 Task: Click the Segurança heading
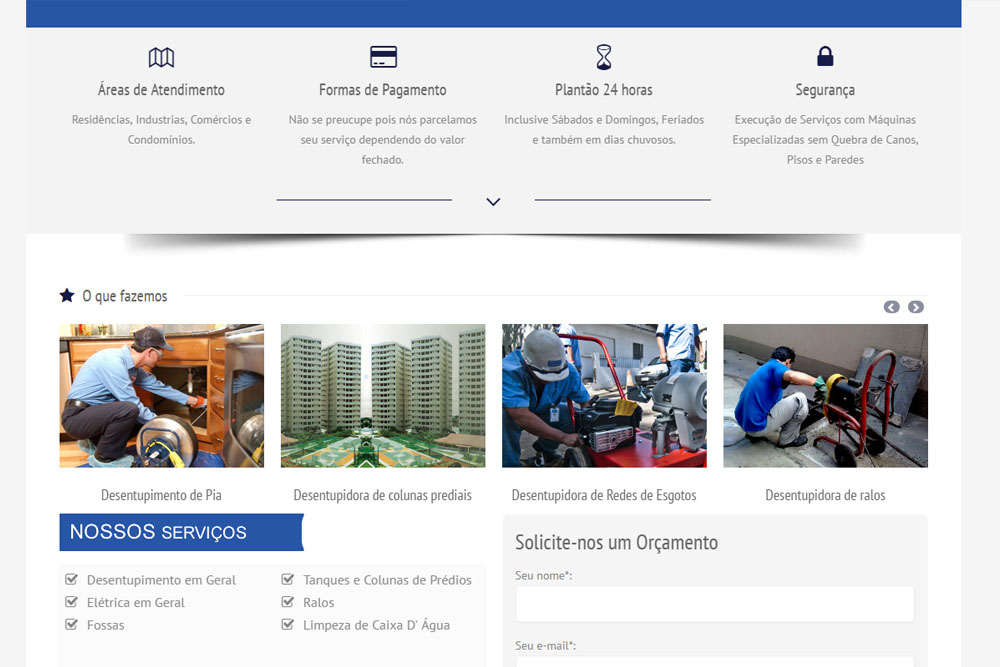[x=825, y=90]
